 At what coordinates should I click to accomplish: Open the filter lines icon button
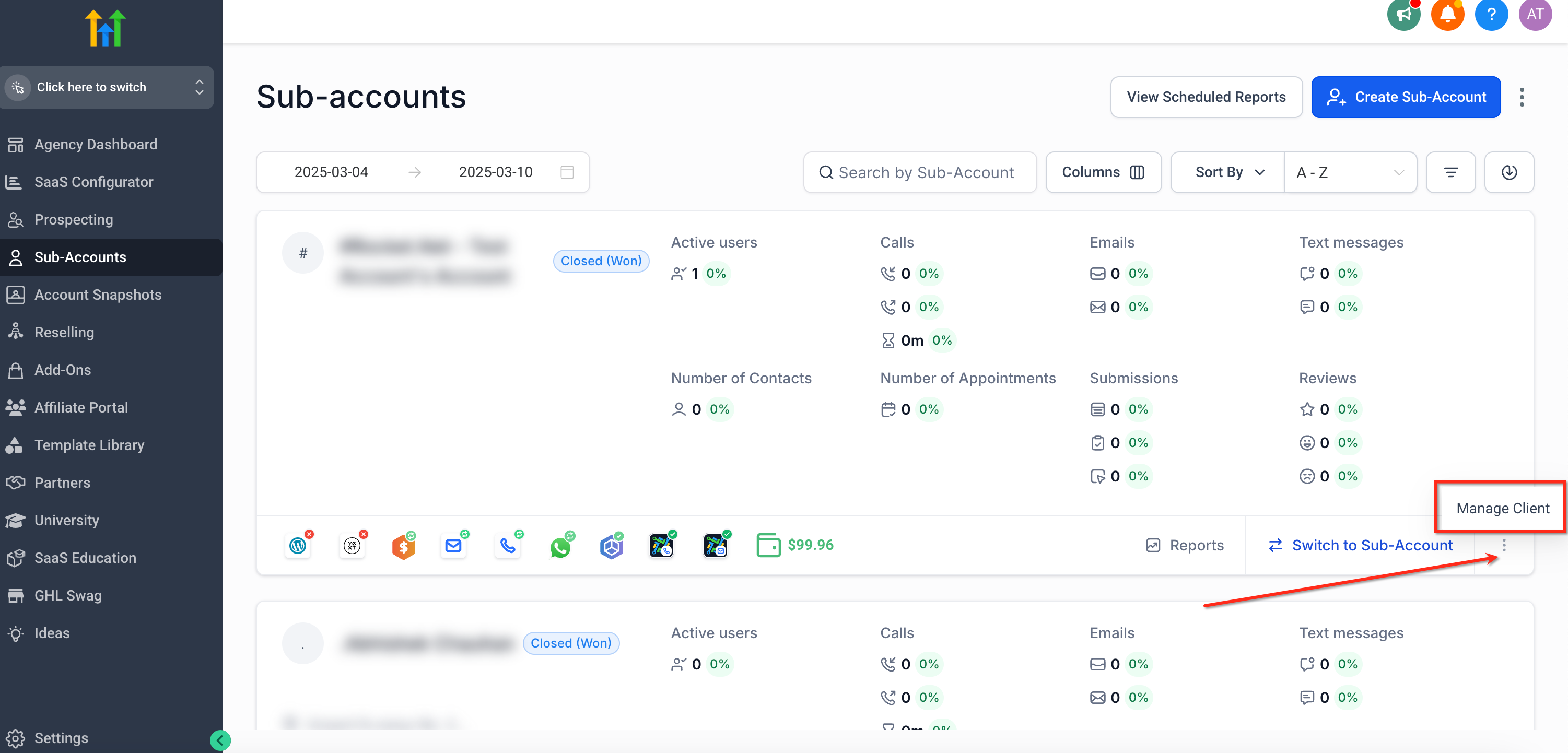(x=1450, y=172)
